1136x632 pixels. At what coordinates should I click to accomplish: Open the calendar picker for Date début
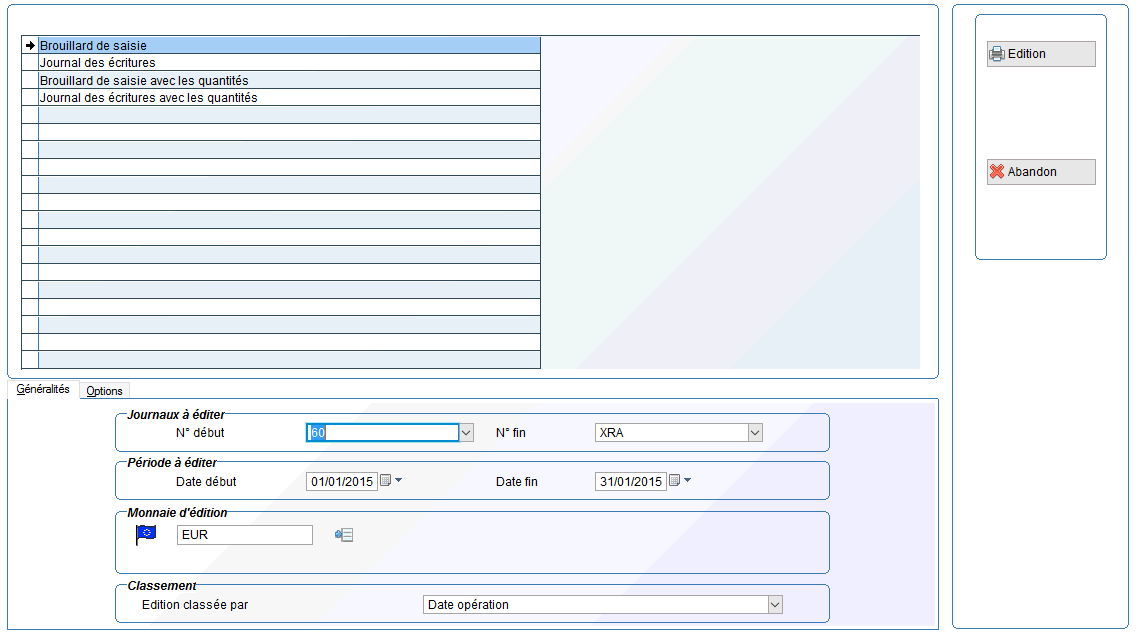point(385,481)
